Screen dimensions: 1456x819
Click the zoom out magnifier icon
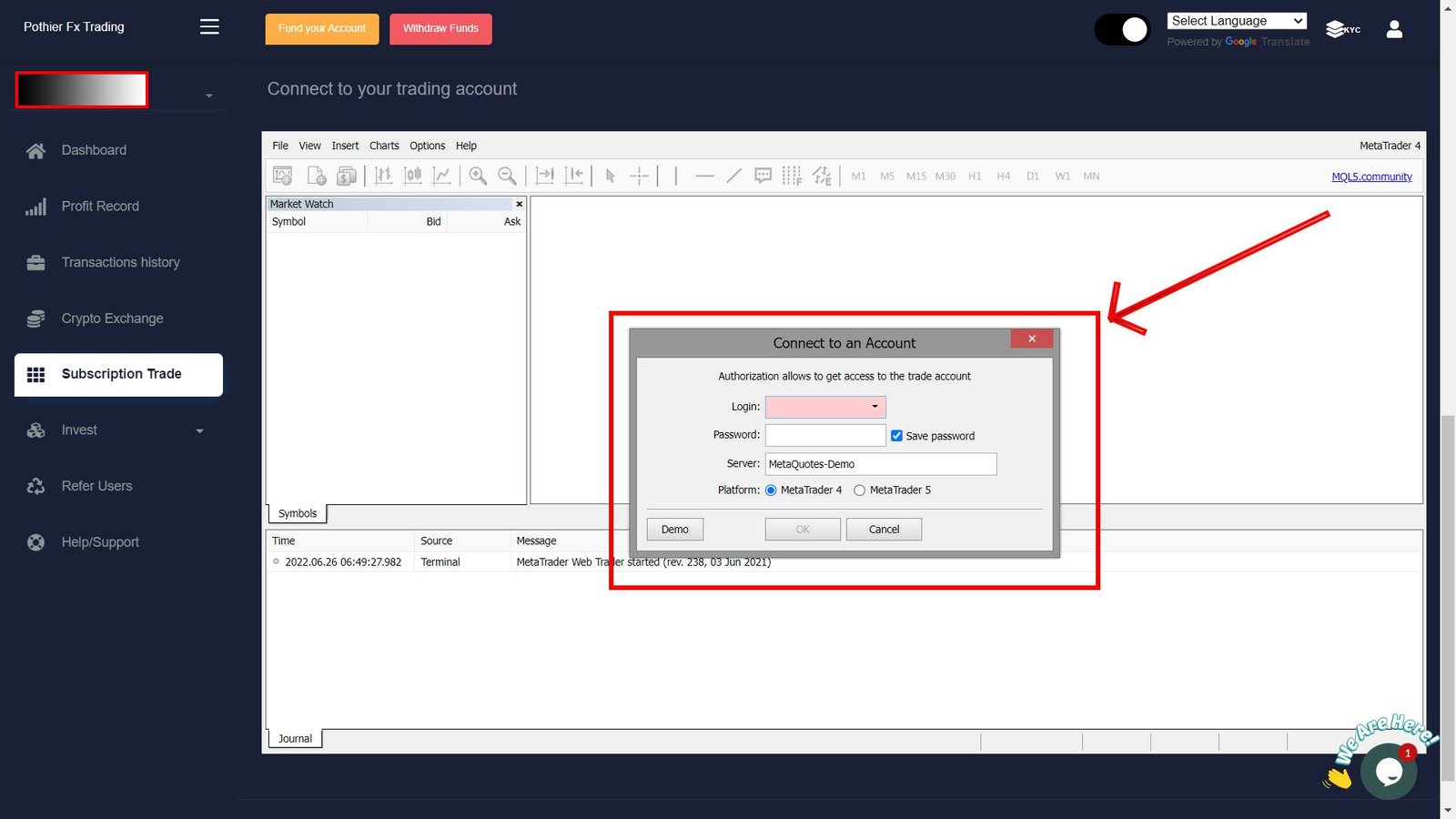508,177
